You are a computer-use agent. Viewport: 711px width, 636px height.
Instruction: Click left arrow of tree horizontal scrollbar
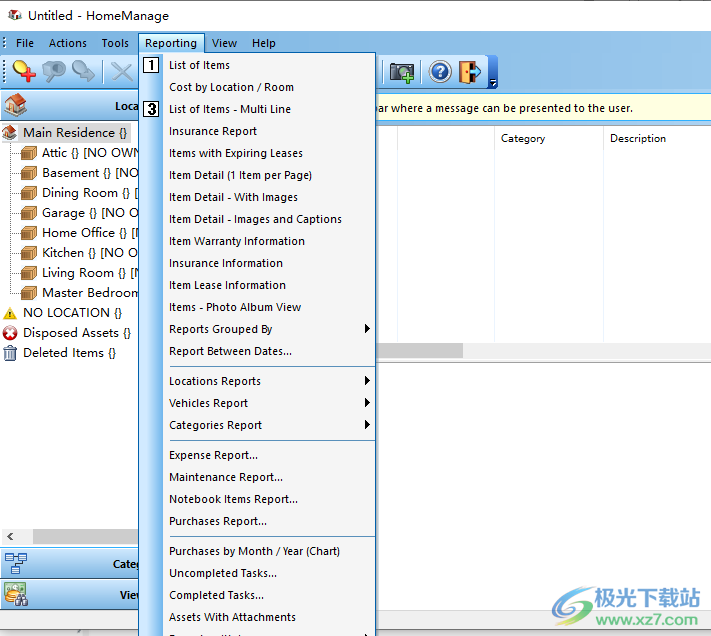click(x=10, y=536)
